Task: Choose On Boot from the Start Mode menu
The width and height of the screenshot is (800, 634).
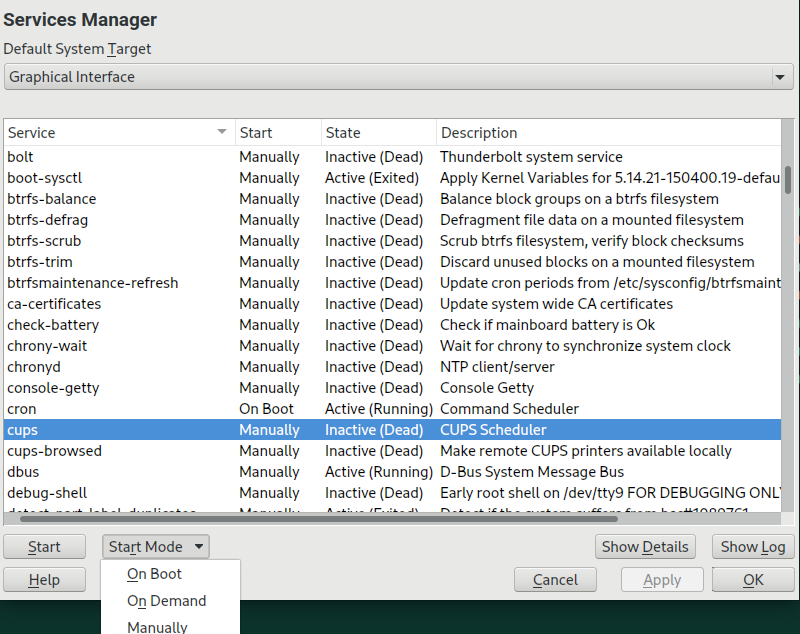Action: click(x=154, y=575)
